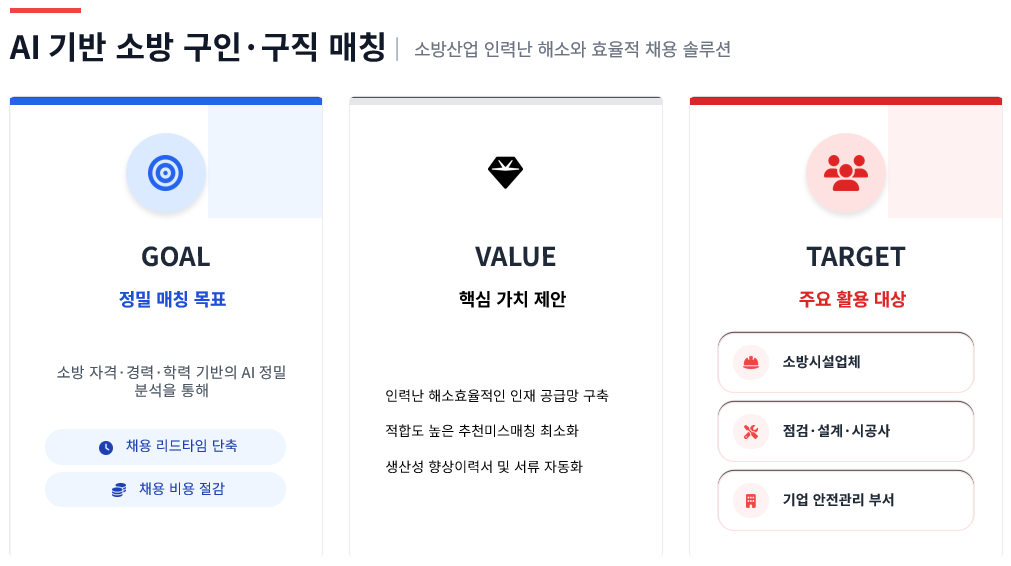Click the AI 기반 소방 구인·구직 매칭 title

197,48
